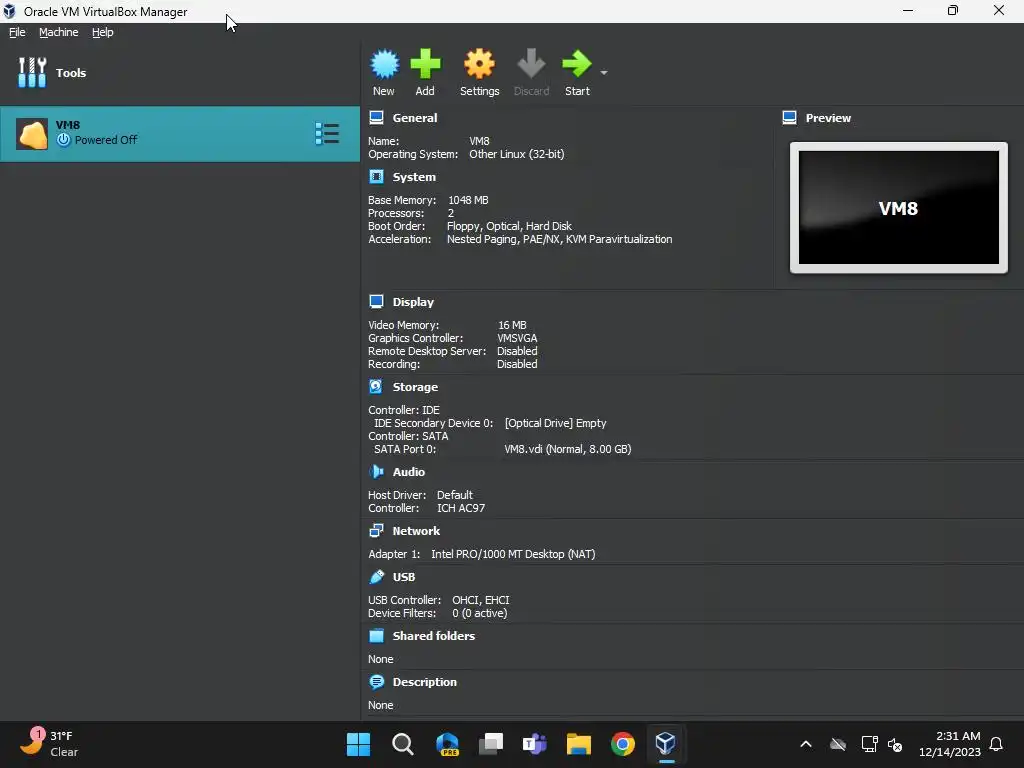
Task: Click Remote Desktop Server Disabled value
Action: coord(517,351)
